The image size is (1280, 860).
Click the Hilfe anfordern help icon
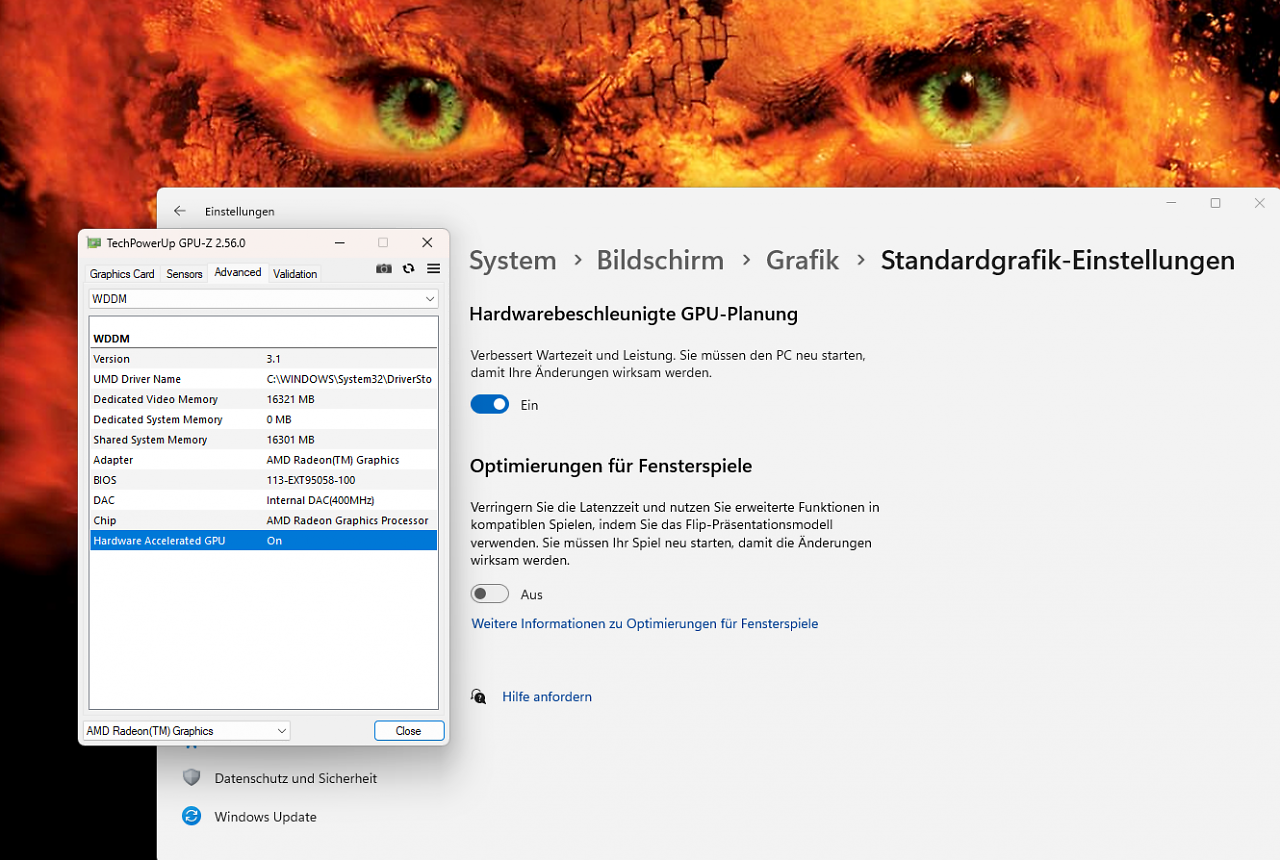click(x=479, y=696)
